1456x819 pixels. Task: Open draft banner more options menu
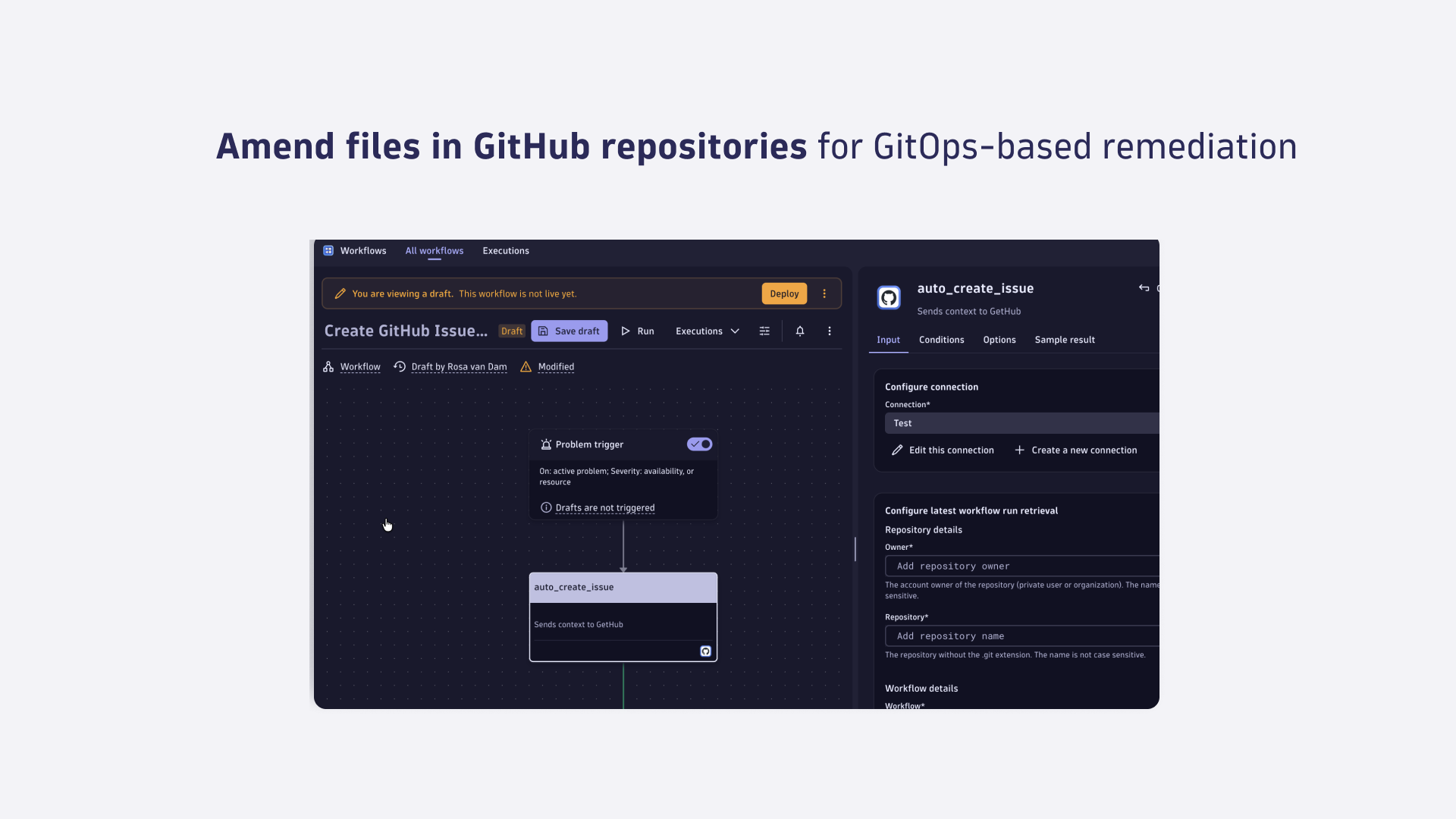coord(824,293)
